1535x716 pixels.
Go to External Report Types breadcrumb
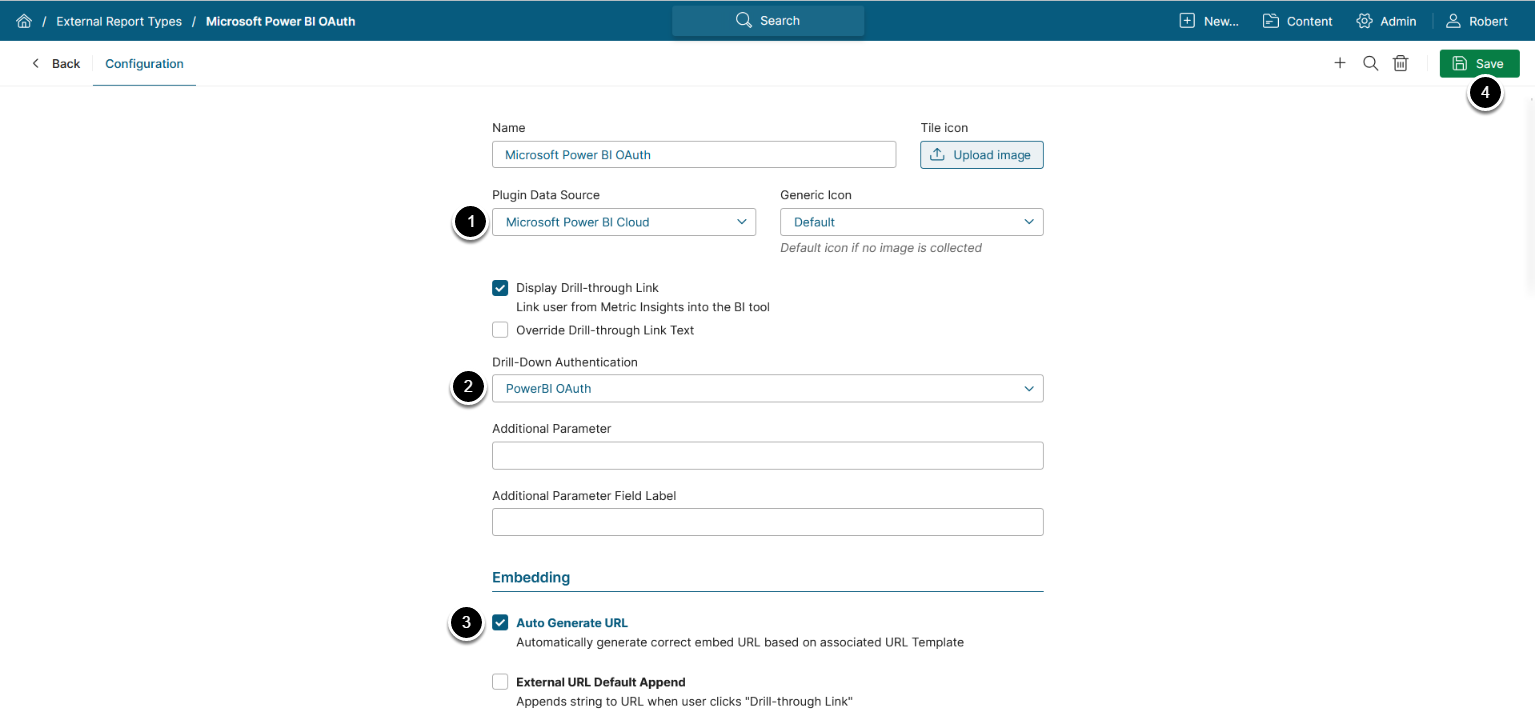[x=121, y=21]
